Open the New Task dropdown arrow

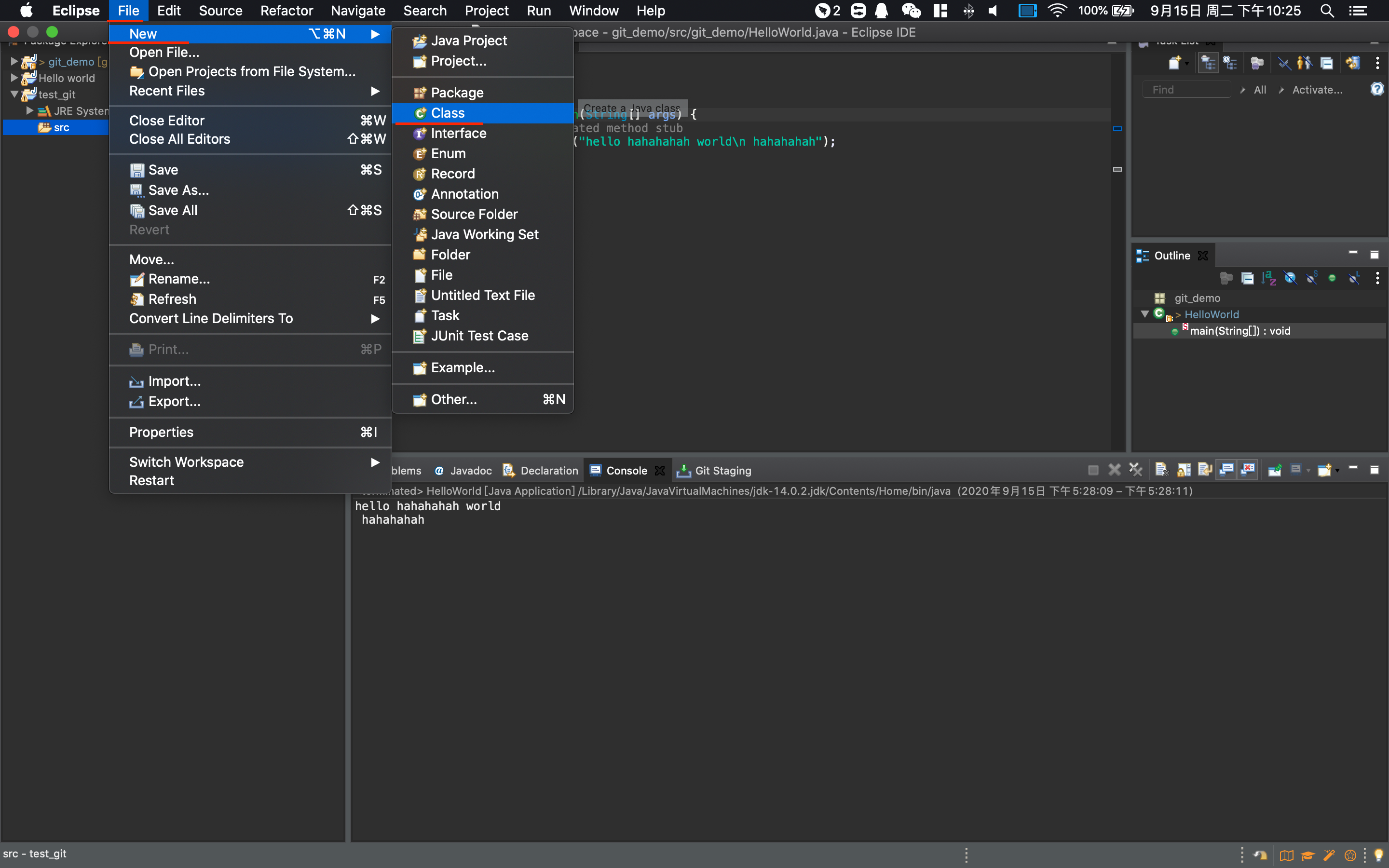[x=1187, y=64]
